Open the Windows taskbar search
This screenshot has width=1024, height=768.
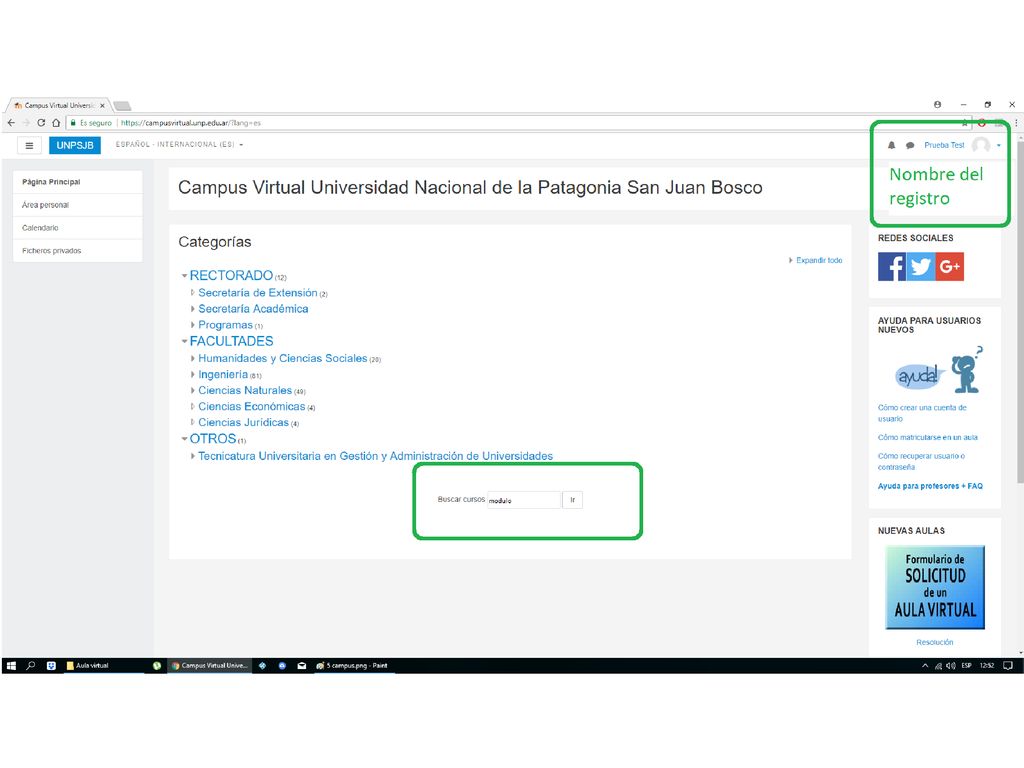pyautogui.click(x=31, y=665)
